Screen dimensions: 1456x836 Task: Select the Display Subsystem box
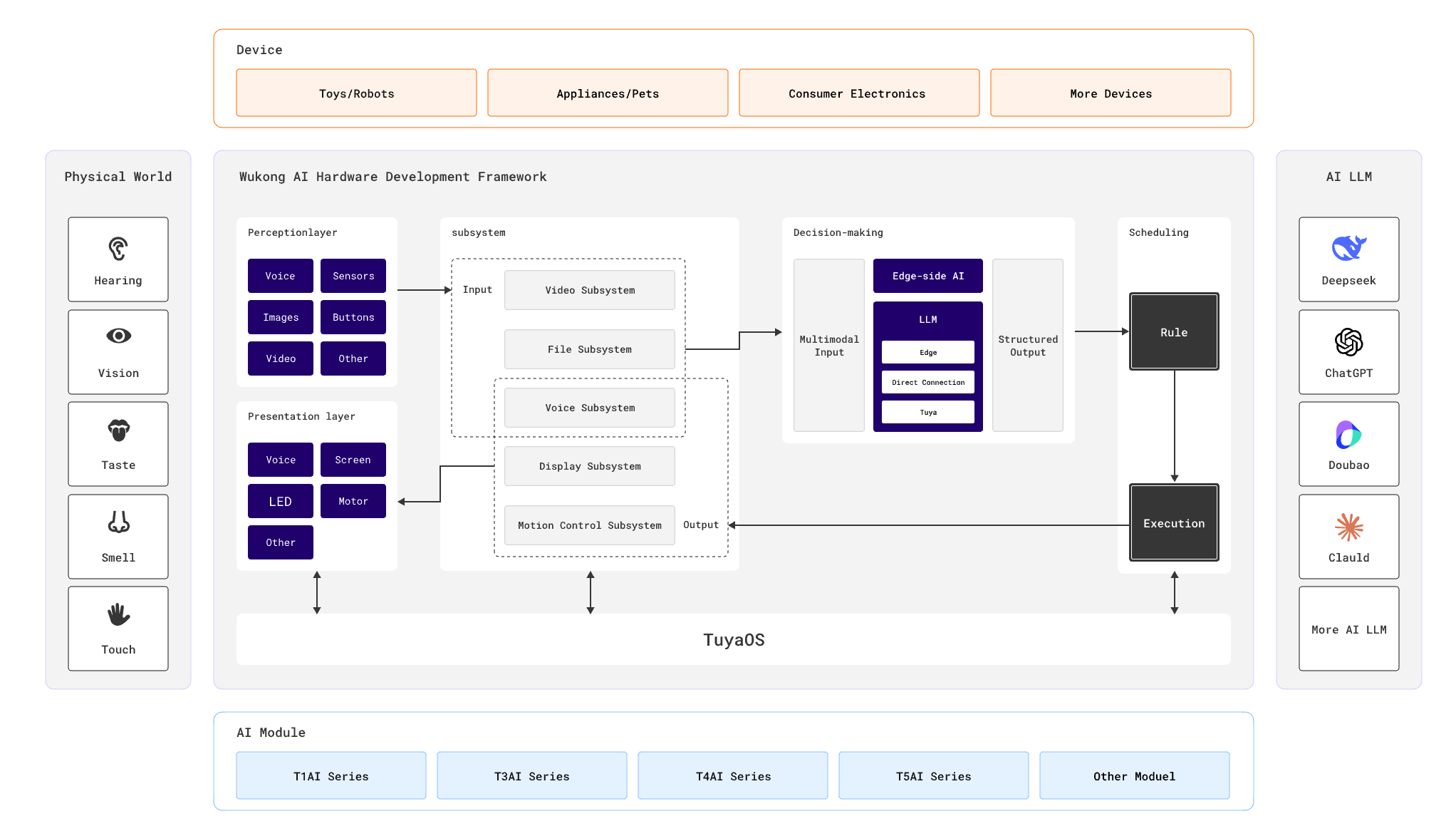coord(590,466)
